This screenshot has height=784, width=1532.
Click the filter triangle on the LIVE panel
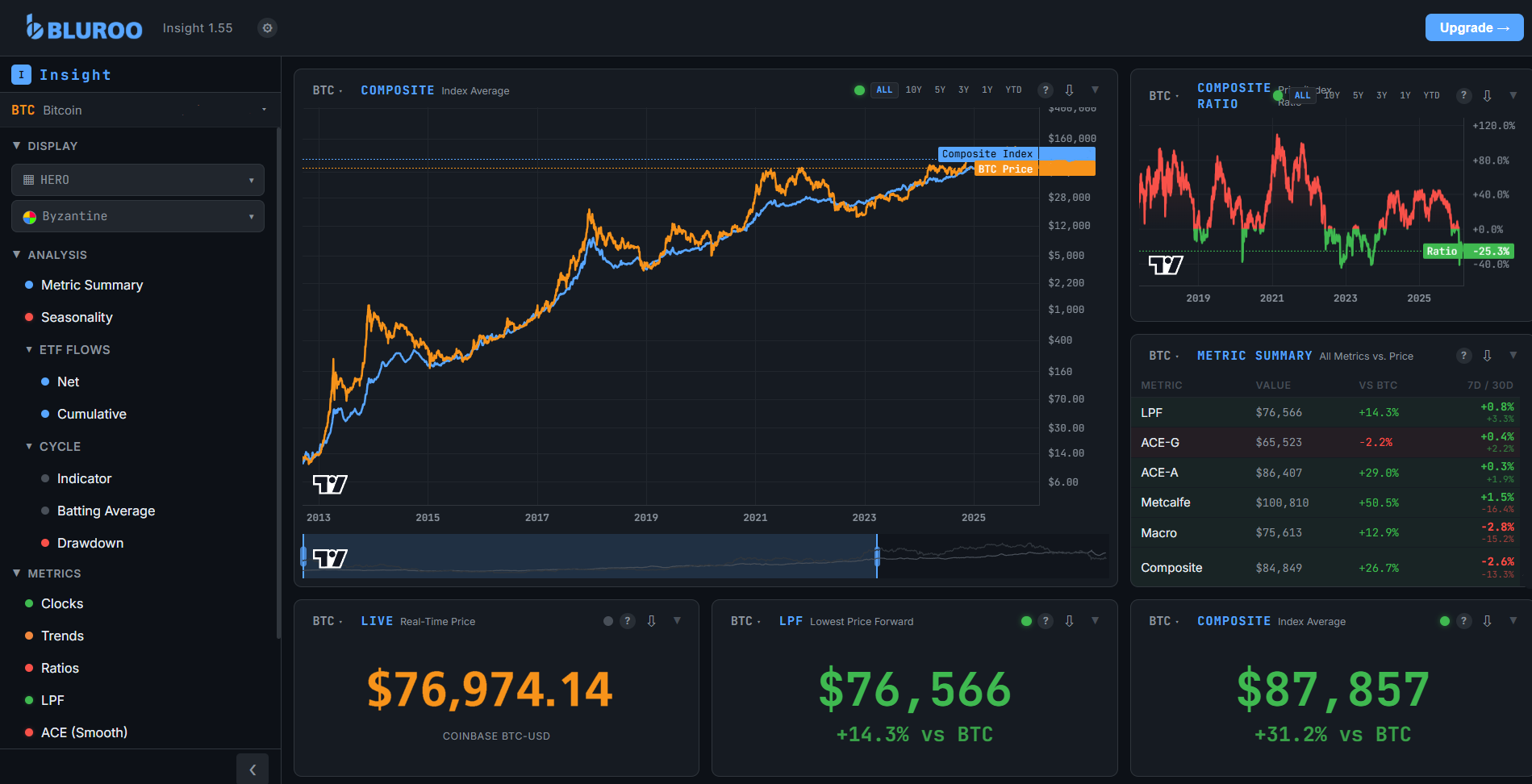(x=677, y=621)
